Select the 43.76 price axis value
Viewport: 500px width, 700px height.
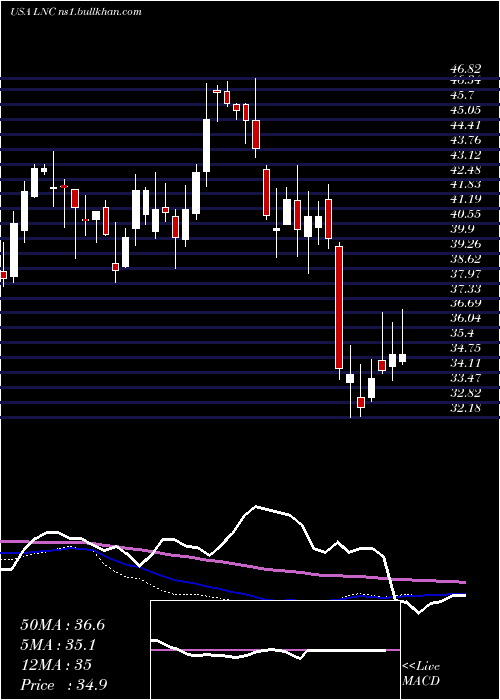(x=466, y=140)
